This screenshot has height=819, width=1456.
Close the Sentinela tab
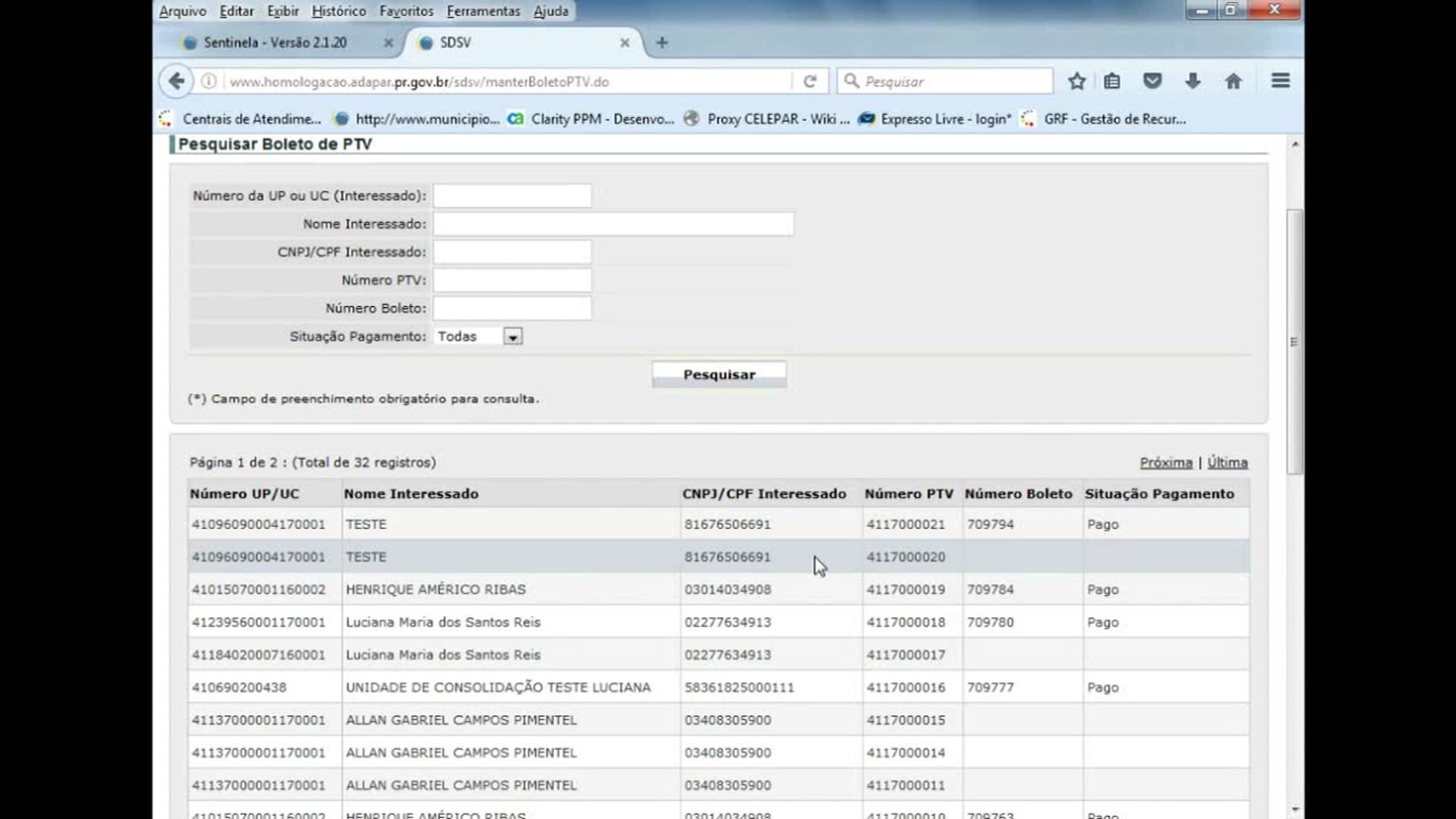(388, 42)
